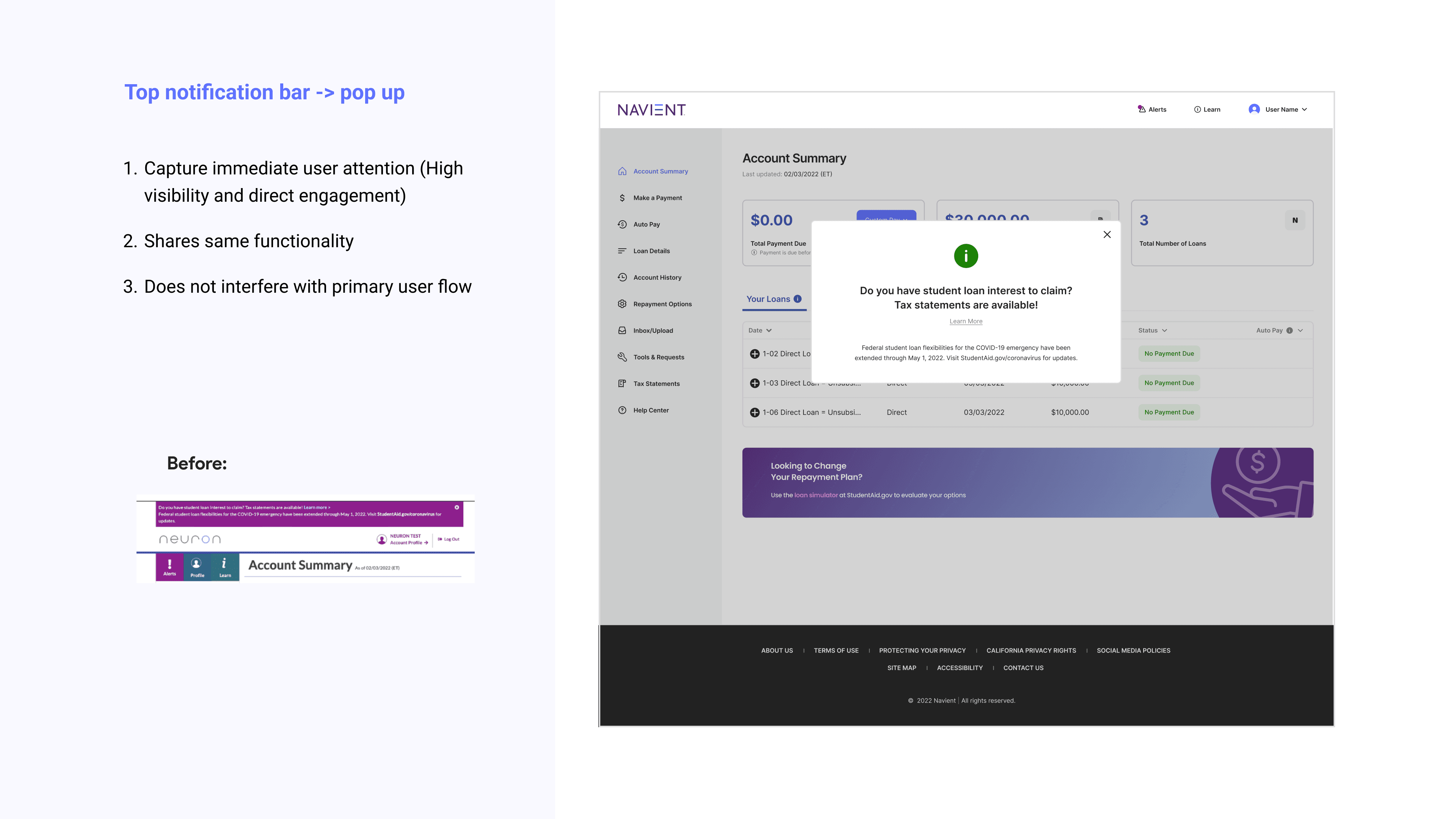Viewport: 1456px width, 819px height.
Task: Open the Auto Pay column chevron
Action: (1301, 331)
